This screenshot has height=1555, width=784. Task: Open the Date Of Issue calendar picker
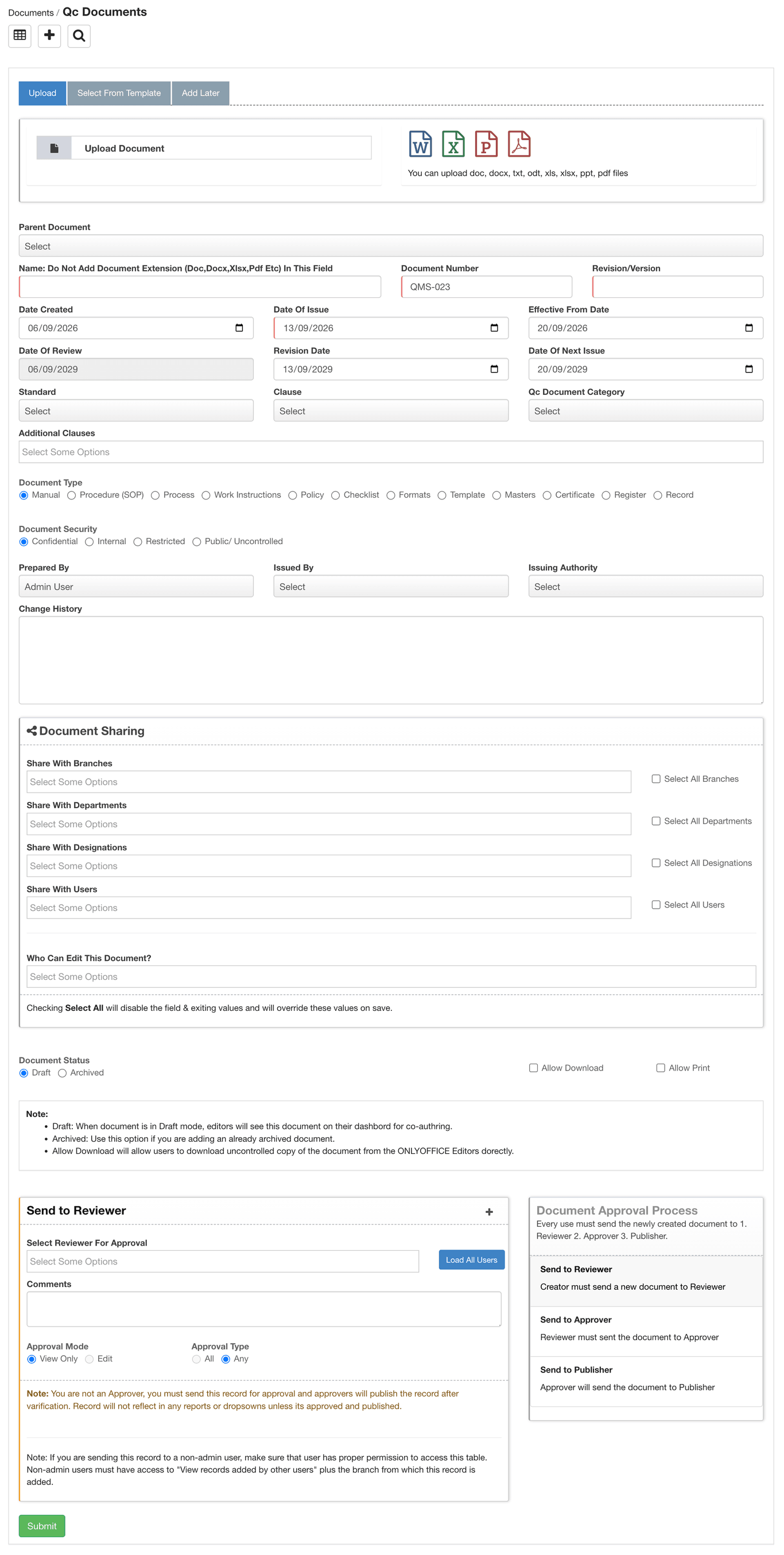494,328
